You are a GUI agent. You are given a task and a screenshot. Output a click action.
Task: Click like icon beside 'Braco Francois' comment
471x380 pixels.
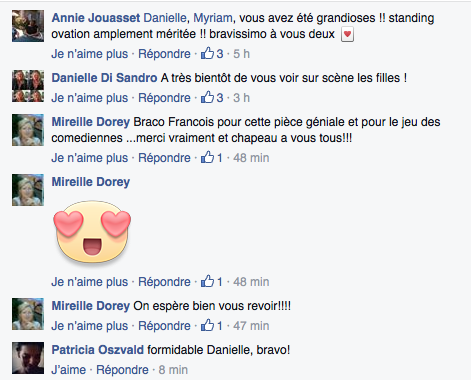(207, 157)
